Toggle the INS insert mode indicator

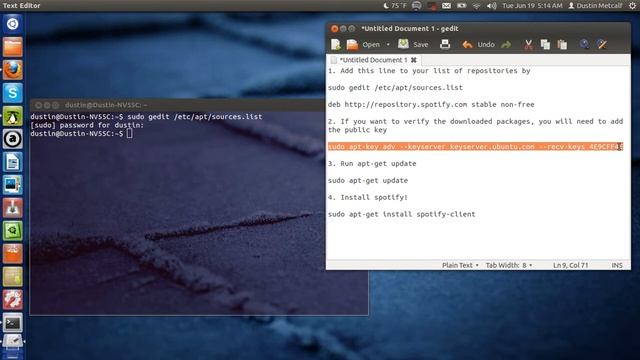tap(617, 265)
